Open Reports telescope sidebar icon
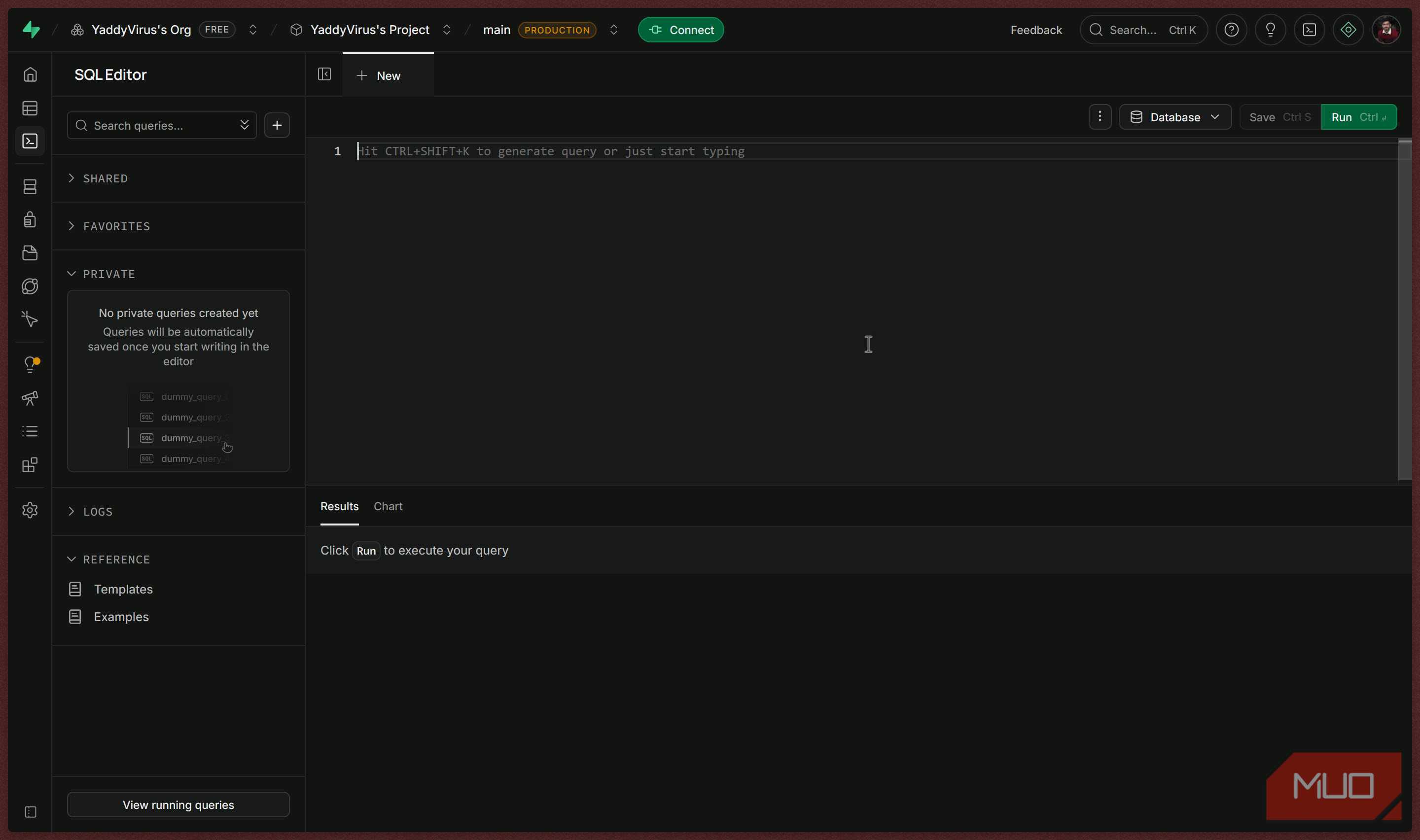1420x840 pixels. [x=30, y=398]
